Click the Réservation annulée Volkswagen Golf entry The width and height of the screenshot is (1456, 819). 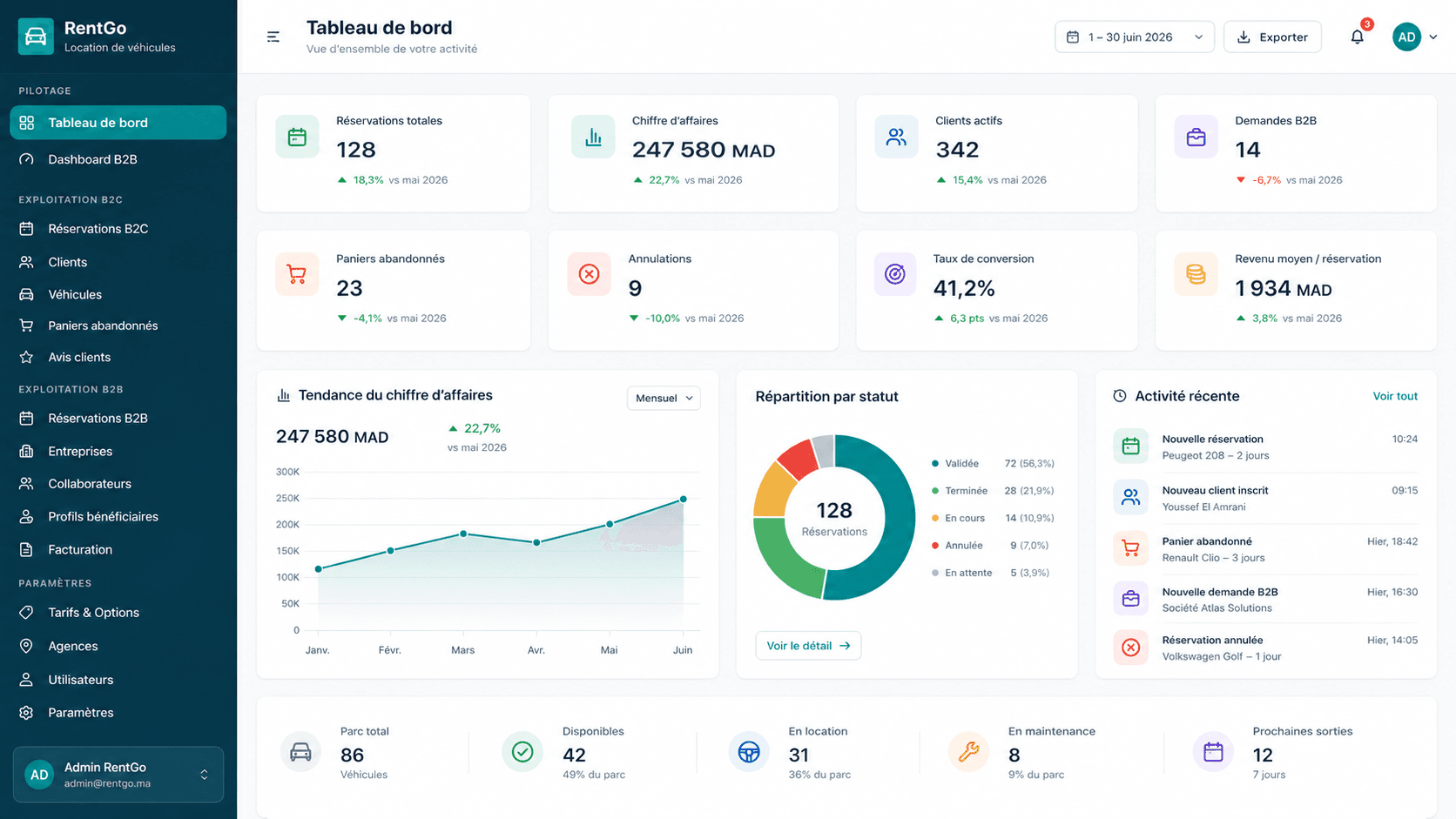[x=1265, y=648]
